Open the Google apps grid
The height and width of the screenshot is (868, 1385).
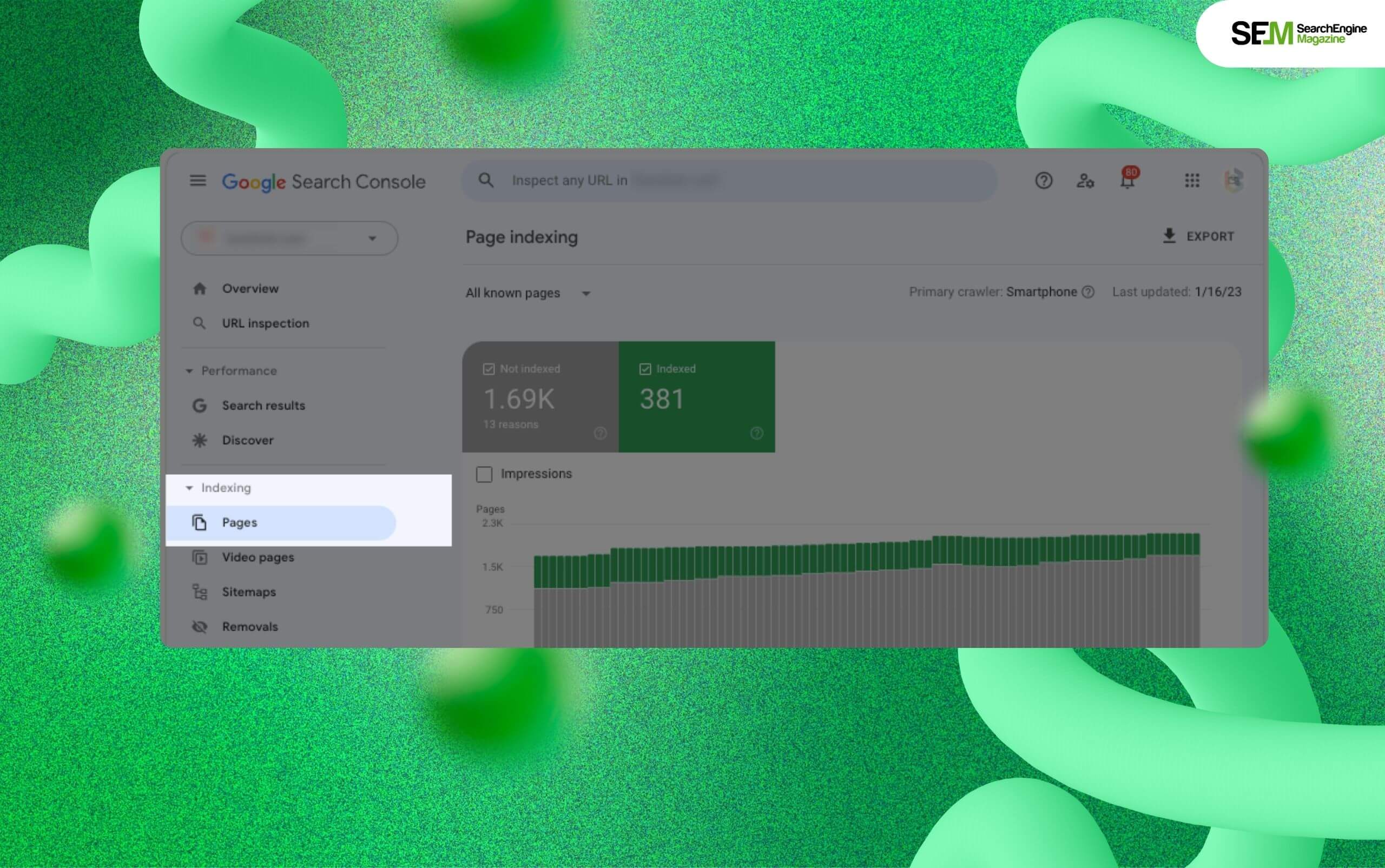(x=1192, y=181)
